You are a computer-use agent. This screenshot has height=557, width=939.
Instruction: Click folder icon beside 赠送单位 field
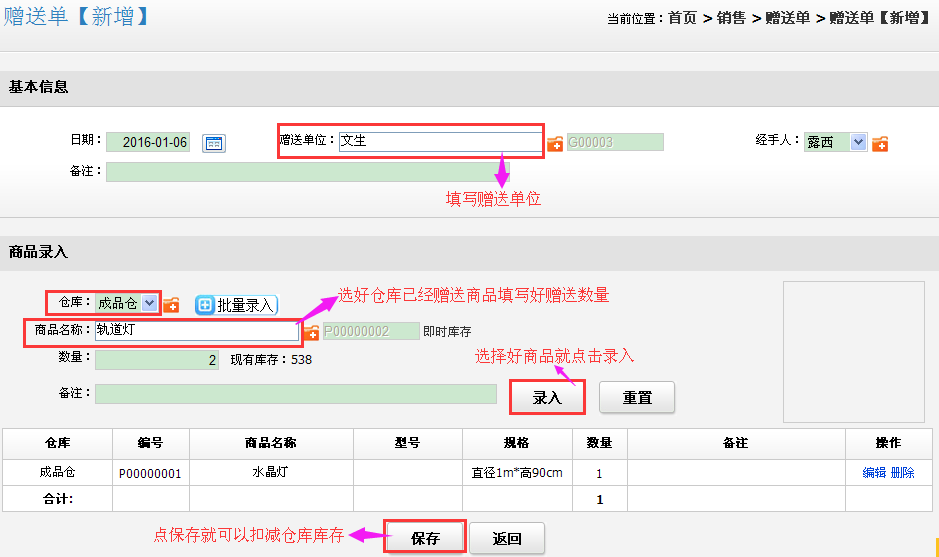tap(555, 143)
